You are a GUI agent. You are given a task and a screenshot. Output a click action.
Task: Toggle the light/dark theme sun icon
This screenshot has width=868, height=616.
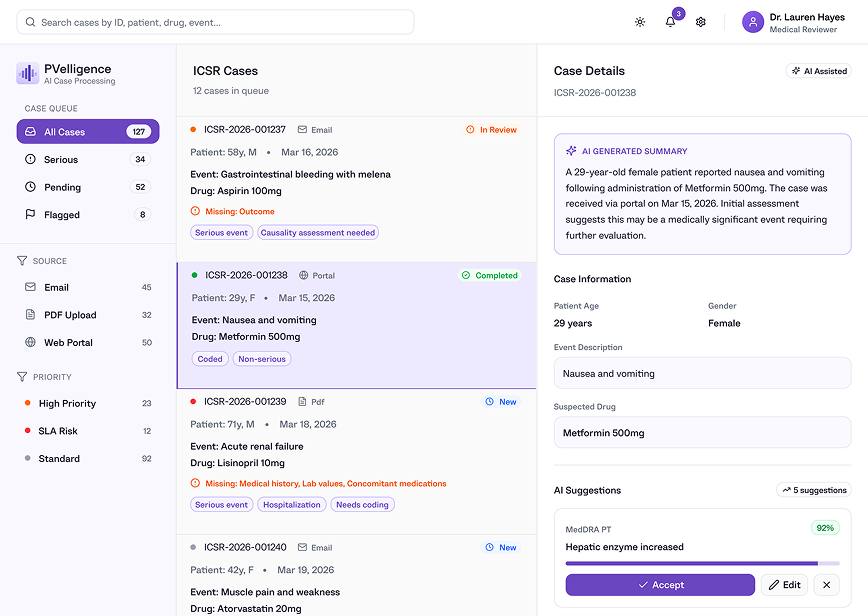coord(640,22)
